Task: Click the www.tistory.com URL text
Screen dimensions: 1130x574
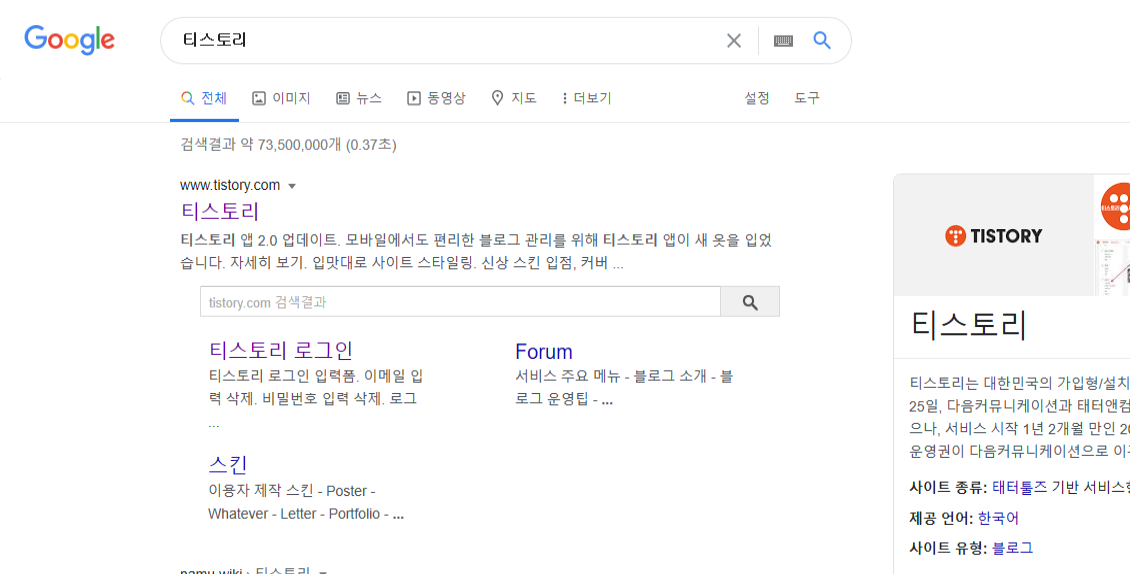Action: 230,185
